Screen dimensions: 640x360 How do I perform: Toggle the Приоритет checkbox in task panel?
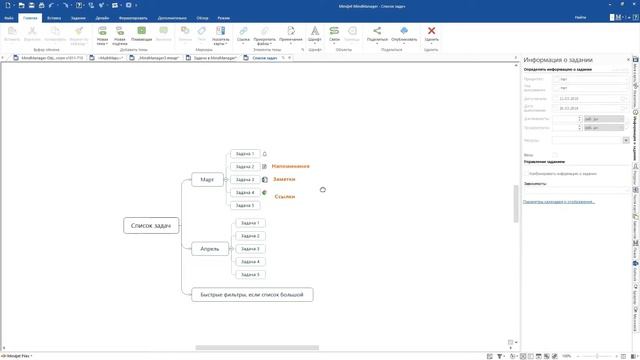pyautogui.click(x=556, y=79)
